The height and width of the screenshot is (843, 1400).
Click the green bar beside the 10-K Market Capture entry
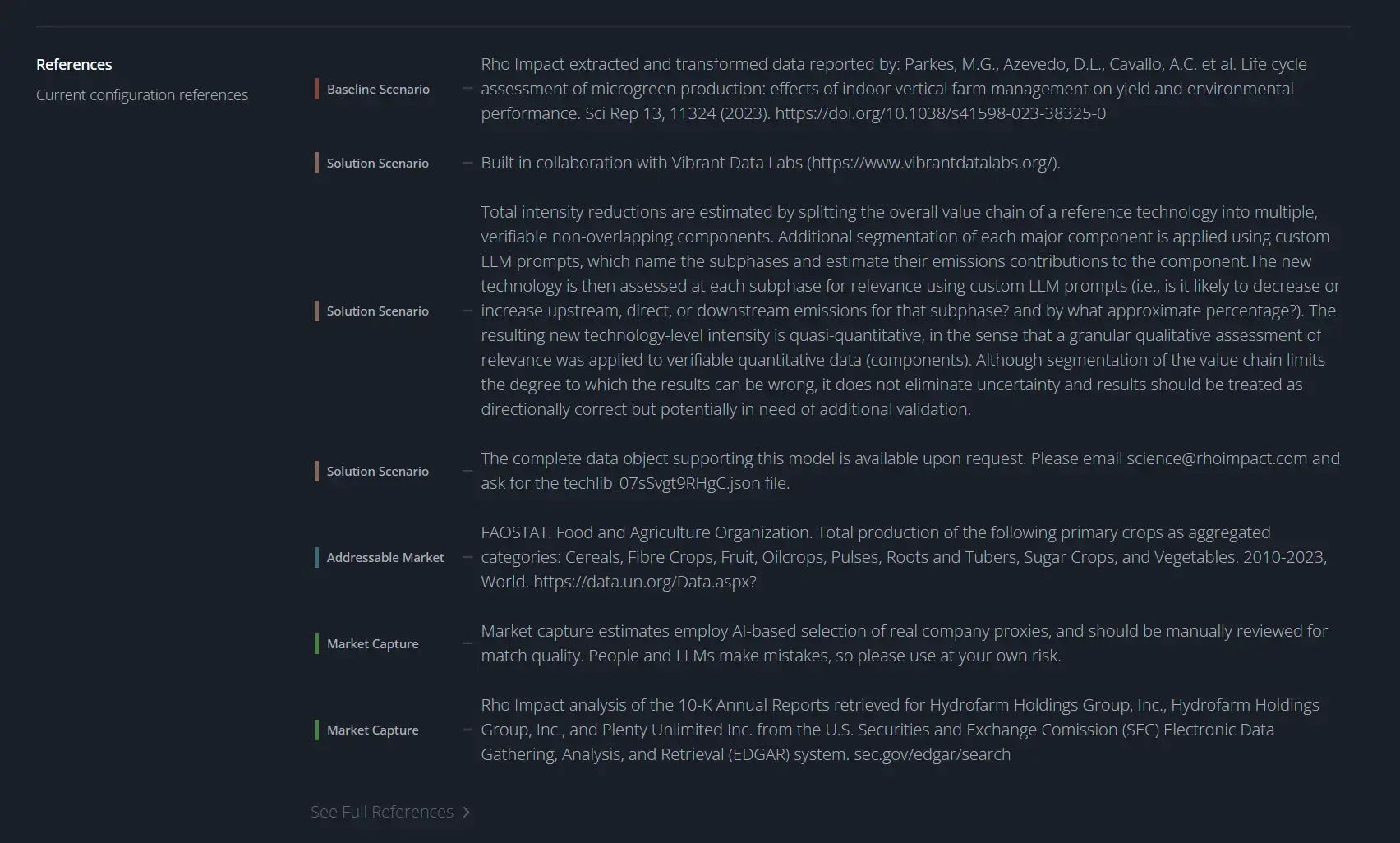point(316,730)
